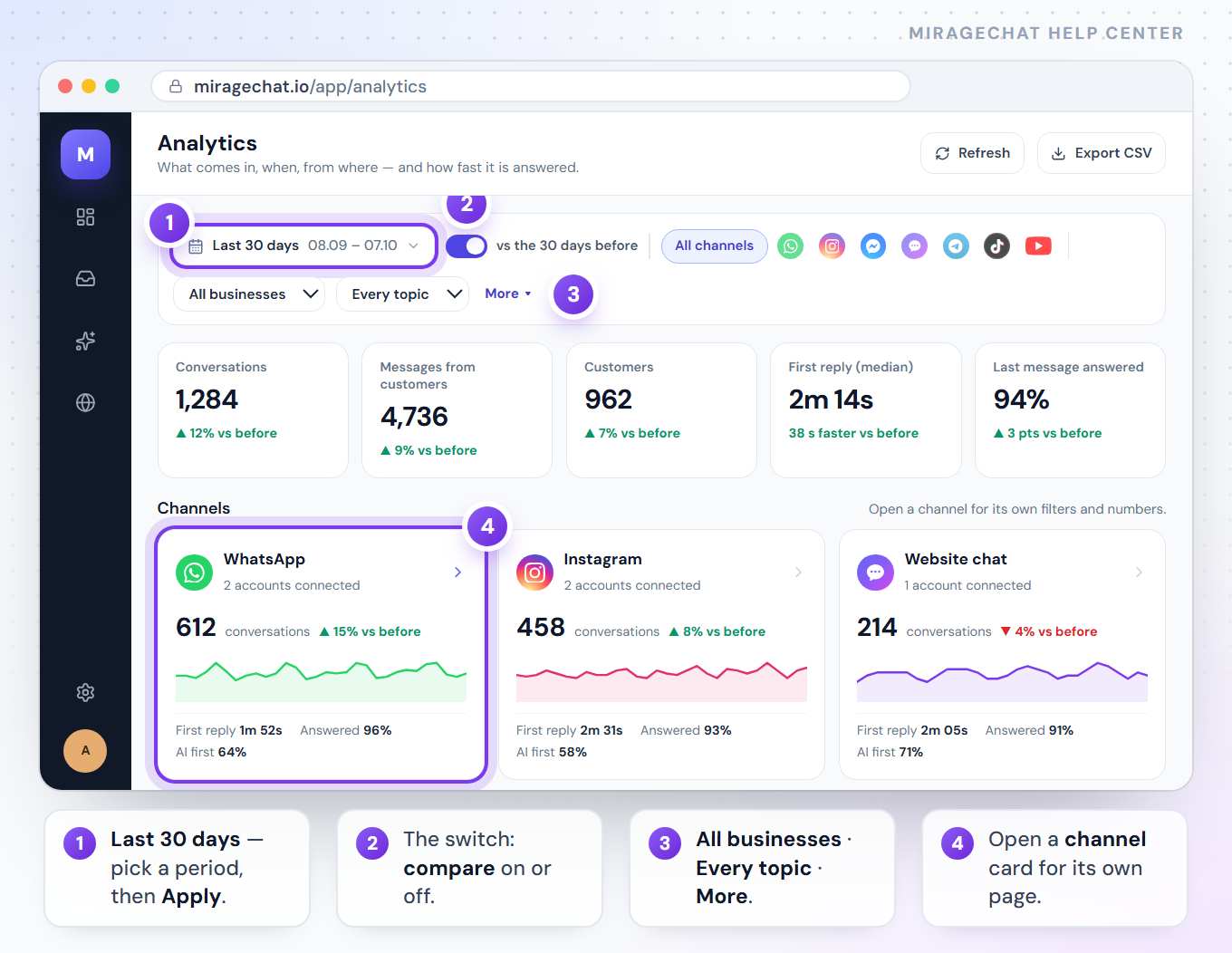Open the AI sparkles icon in sidebar
Image resolution: width=1232 pixels, height=953 pixels.
[x=85, y=341]
